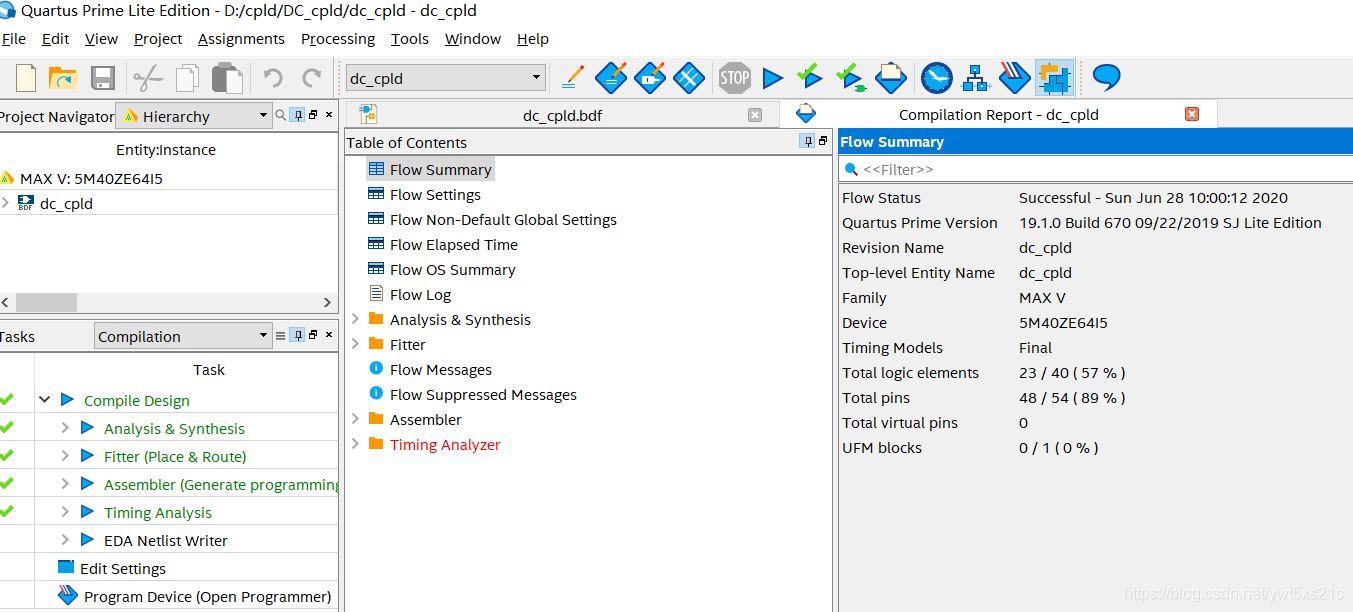This screenshot has height=612, width=1353.
Task: Copy with the duplicate pages icon
Action: pos(187,78)
